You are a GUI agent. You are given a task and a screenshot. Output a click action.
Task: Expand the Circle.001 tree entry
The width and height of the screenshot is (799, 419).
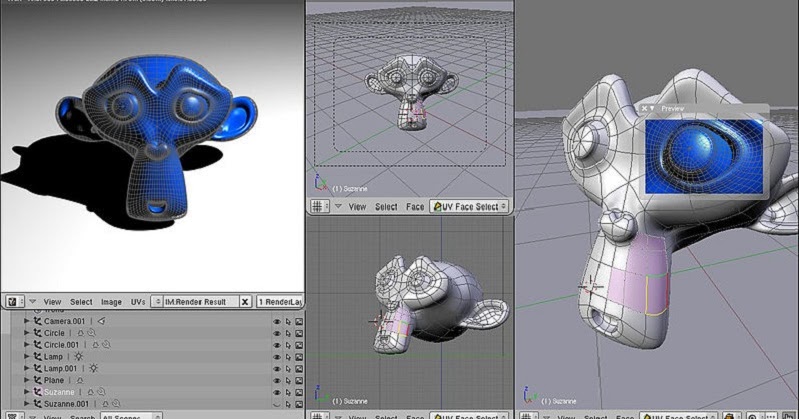26,345
